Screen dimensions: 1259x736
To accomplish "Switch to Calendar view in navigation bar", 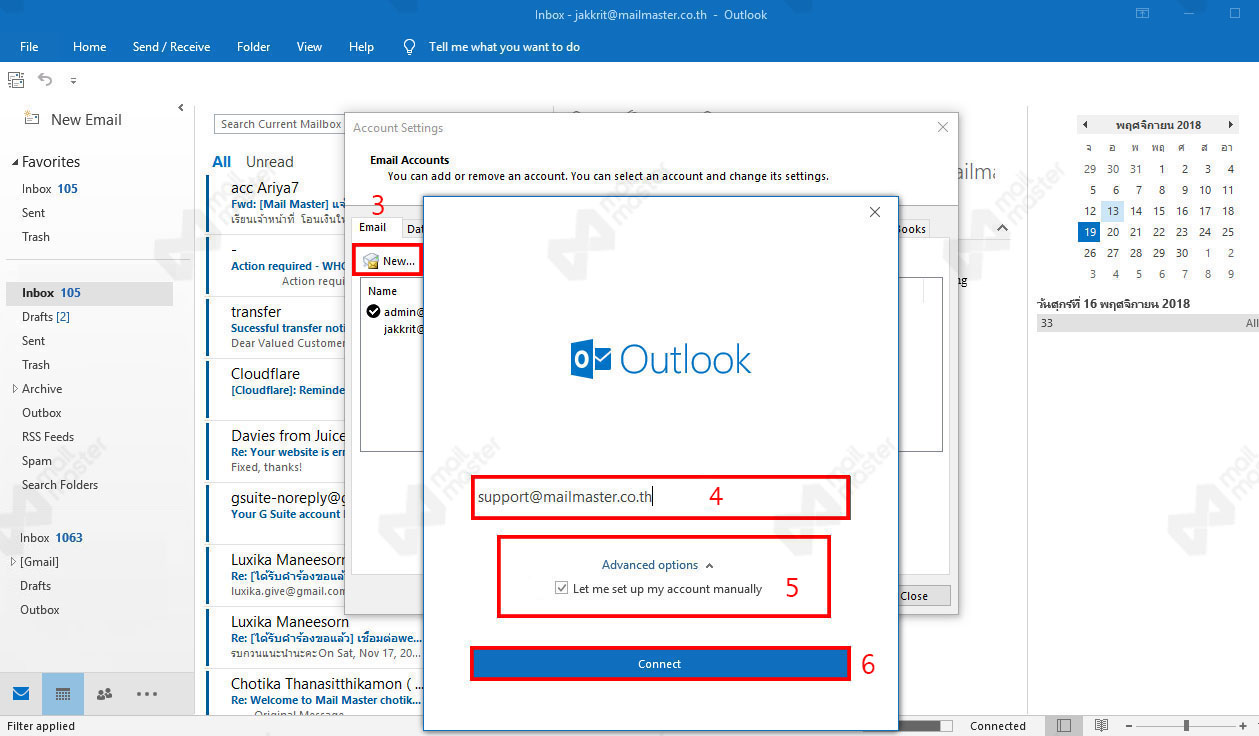I will pos(62,693).
